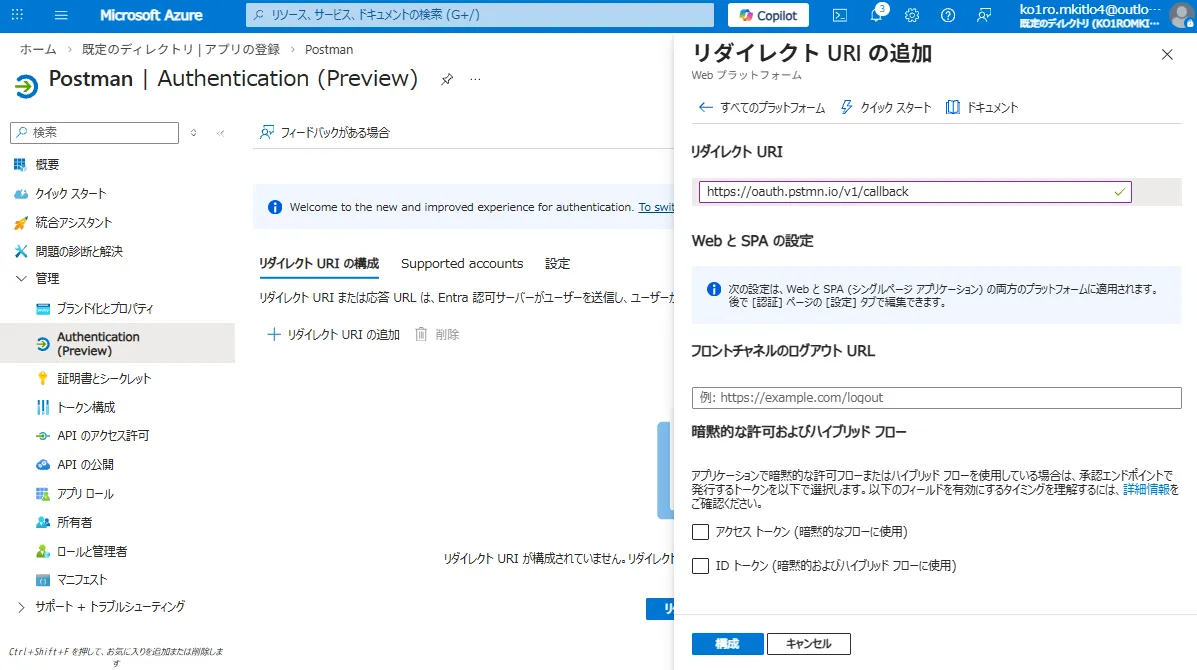Open the notifications bell
The height and width of the screenshot is (670, 1197).
coord(876,15)
